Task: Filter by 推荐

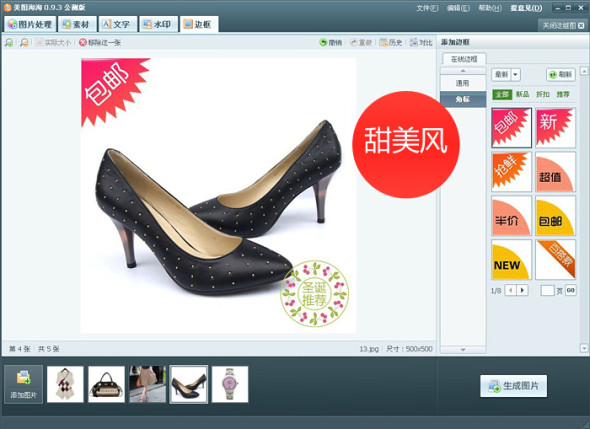Action: pos(563,94)
